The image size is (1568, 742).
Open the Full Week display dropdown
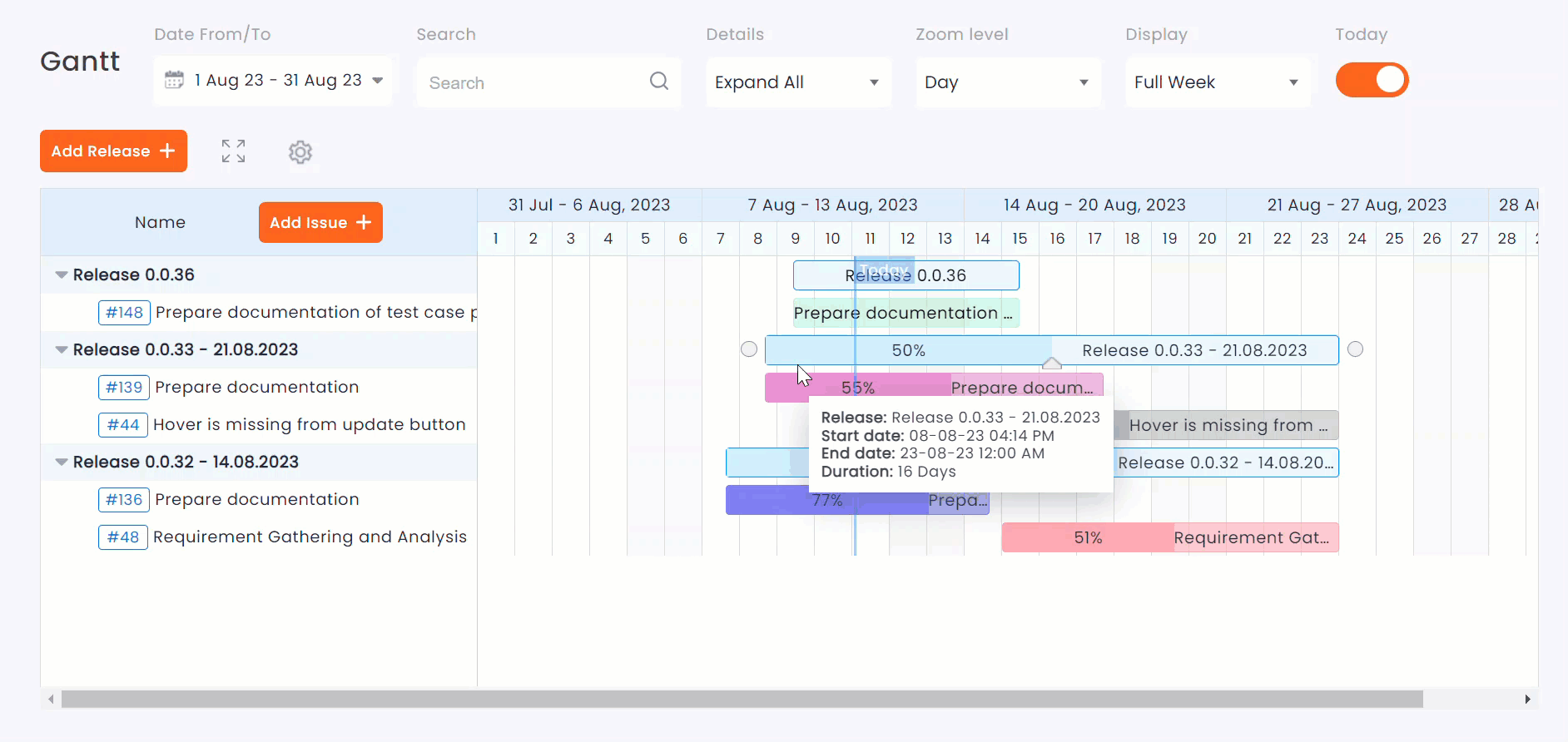tap(1217, 82)
